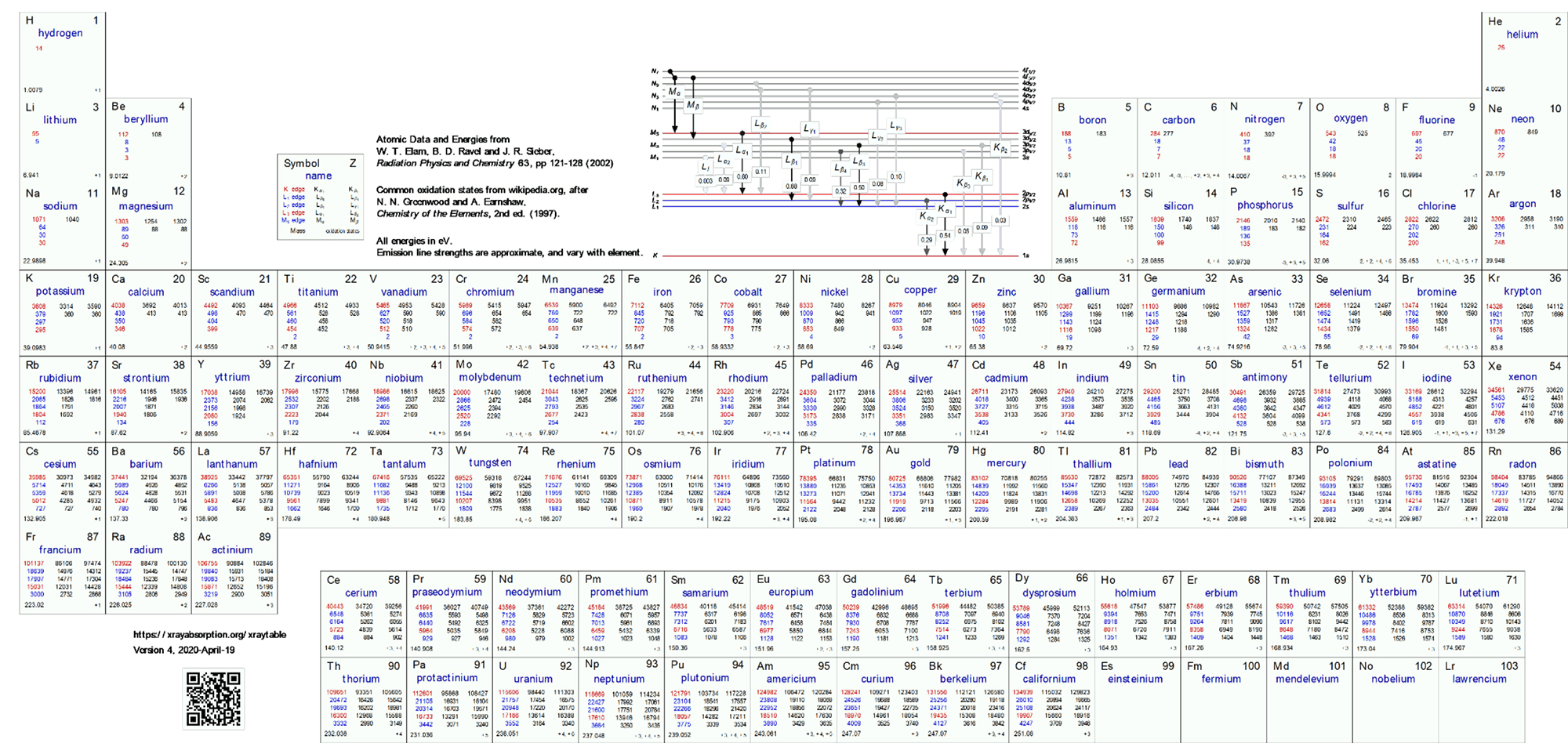The width and height of the screenshot is (1568, 743).
Task: Click the QR code image
Action: coord(213,698)
